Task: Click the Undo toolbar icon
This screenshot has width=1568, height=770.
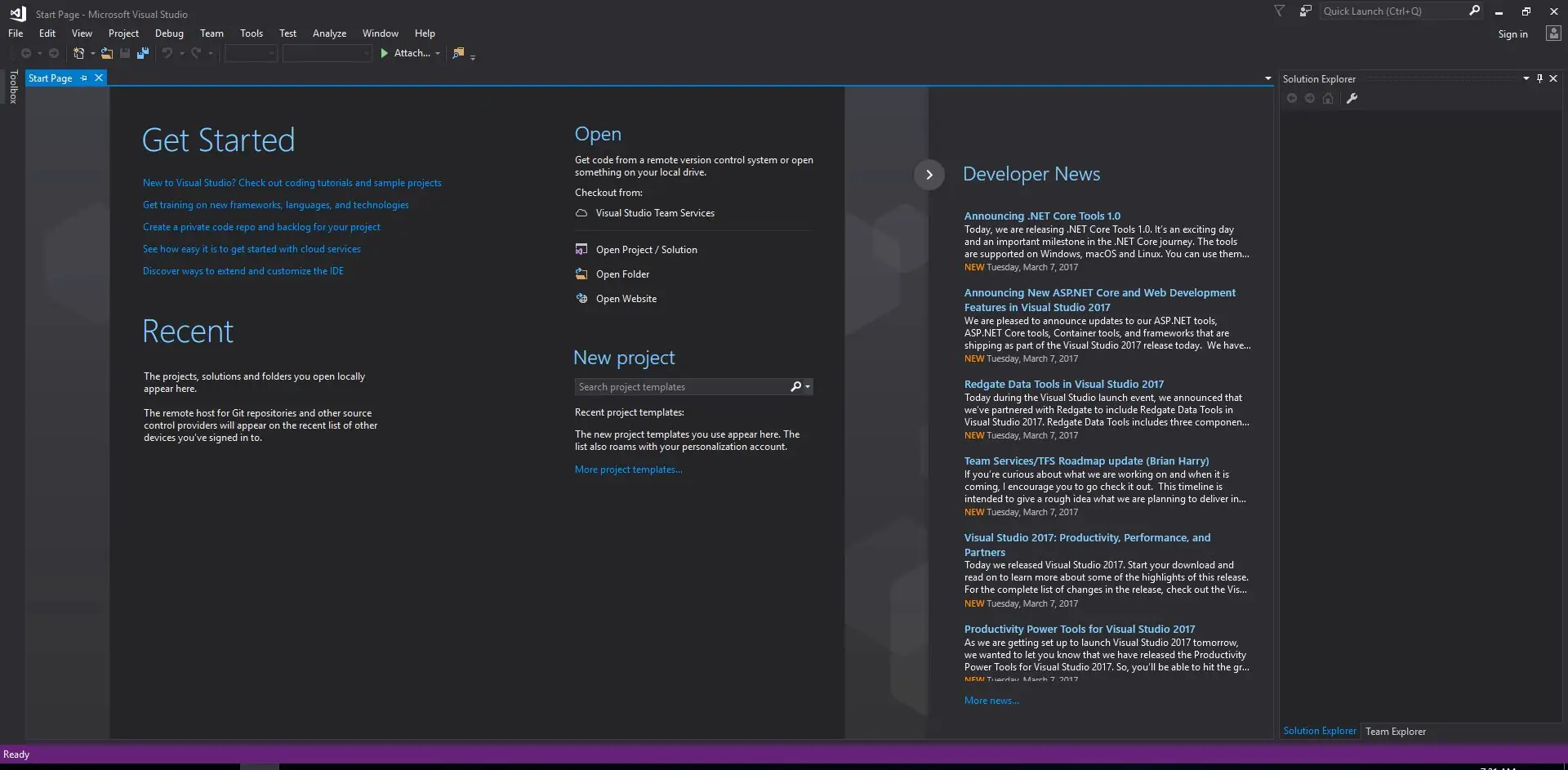Action: click(167, 53)
